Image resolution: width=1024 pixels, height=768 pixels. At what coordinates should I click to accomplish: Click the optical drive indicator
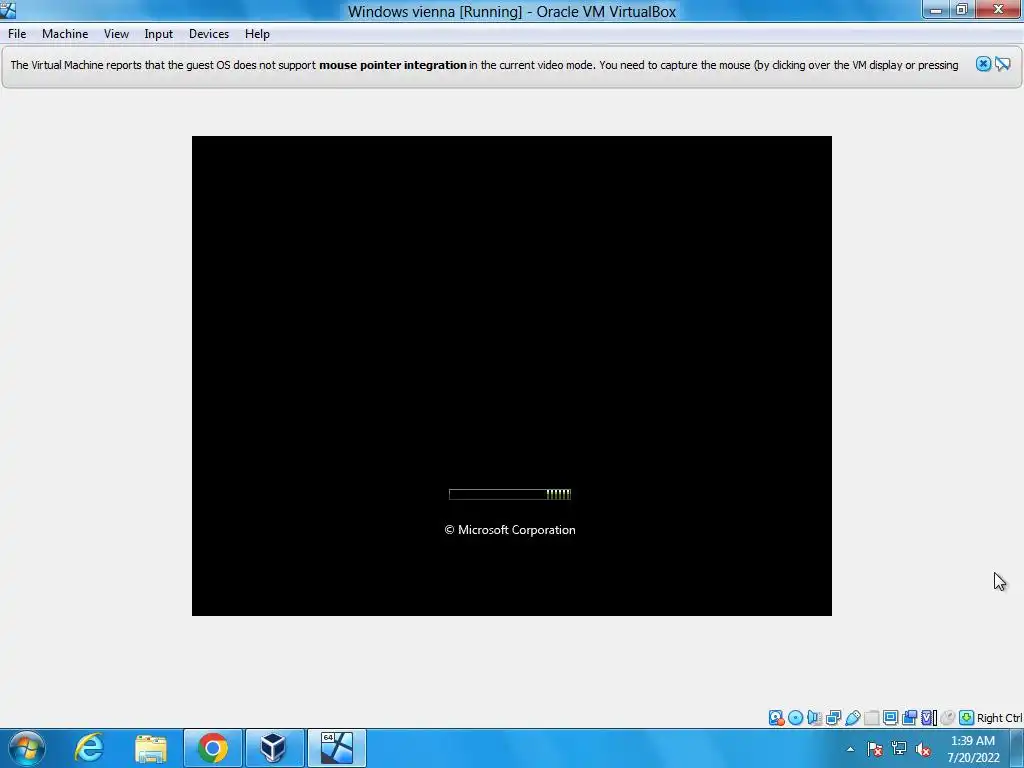pyautogui.click(x=795, y=718)
